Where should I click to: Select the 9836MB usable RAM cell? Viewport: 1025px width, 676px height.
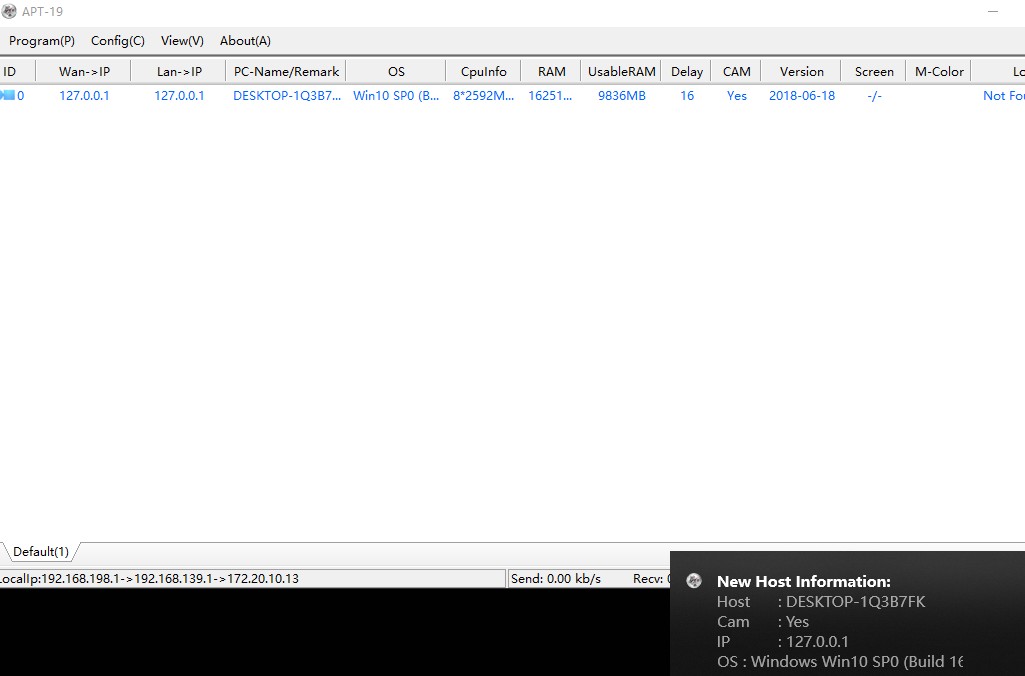(622, 95)
